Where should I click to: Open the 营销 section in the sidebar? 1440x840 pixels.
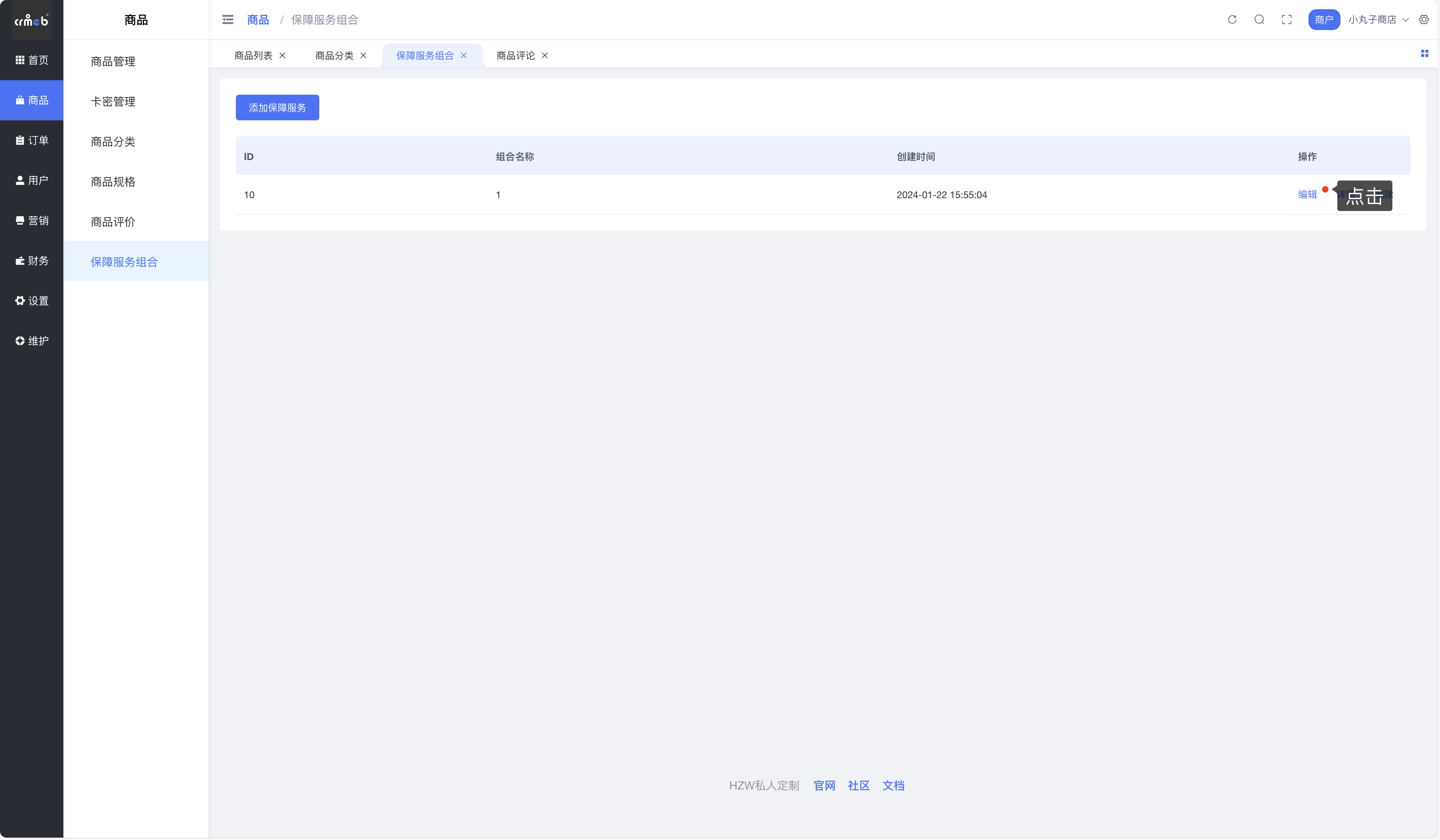pyautogui.click(x=31, y=221)
